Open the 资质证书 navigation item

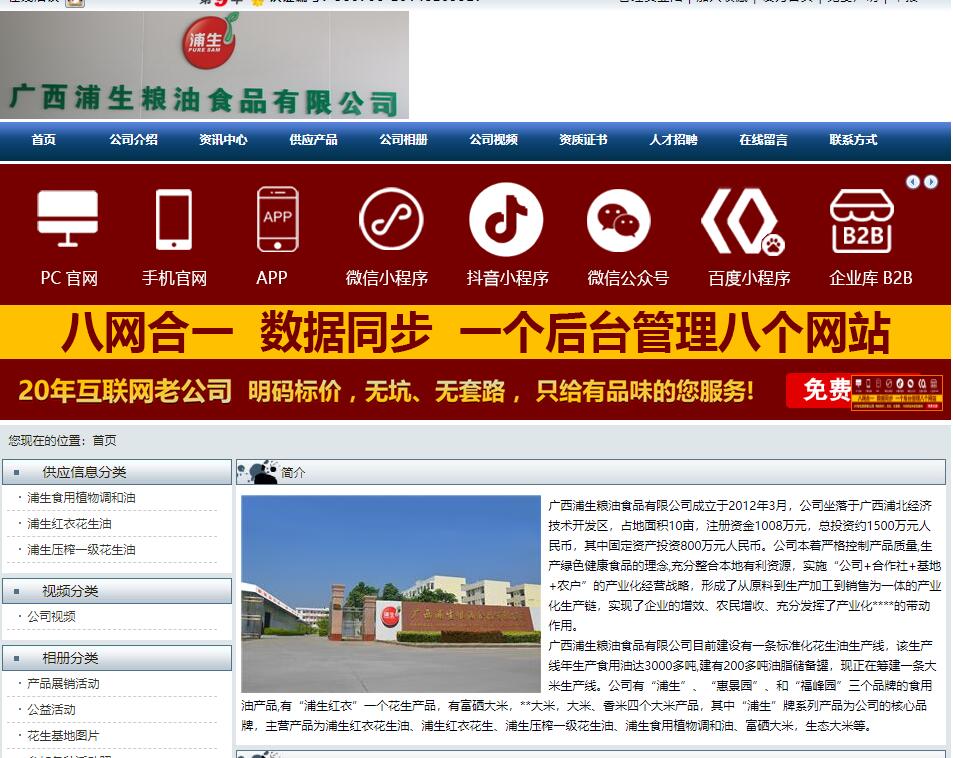(x=583, y=140)
